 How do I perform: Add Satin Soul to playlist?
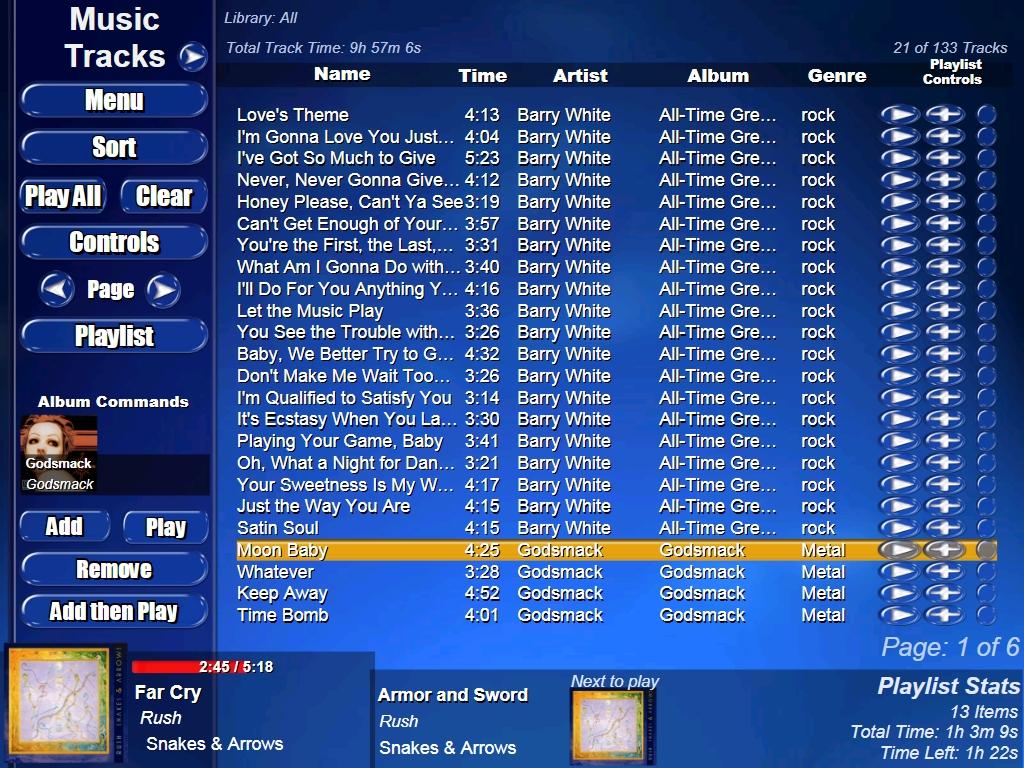tap(944, 528)
